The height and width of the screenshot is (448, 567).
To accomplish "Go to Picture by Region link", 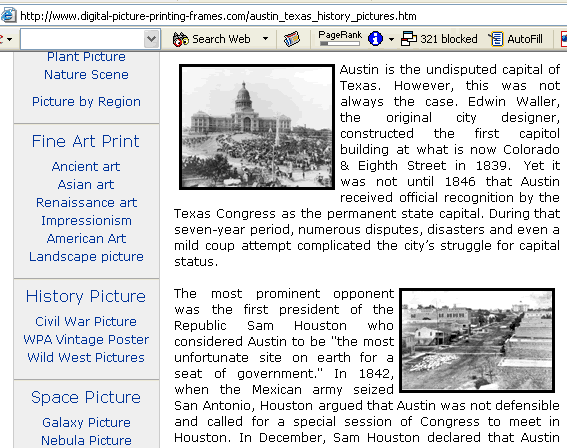I will 86,102.
